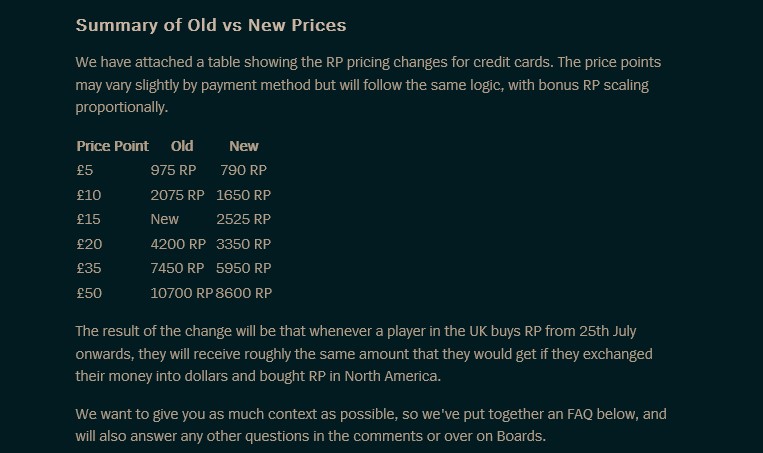Click the 5950 RP new value
The image size is (763, 453).
[244, 268]
